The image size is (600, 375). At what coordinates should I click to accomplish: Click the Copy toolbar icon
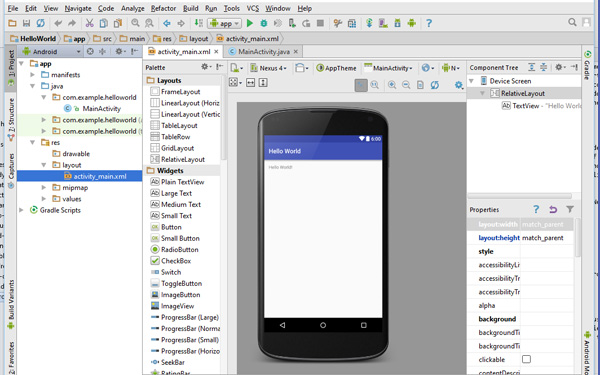103,23
